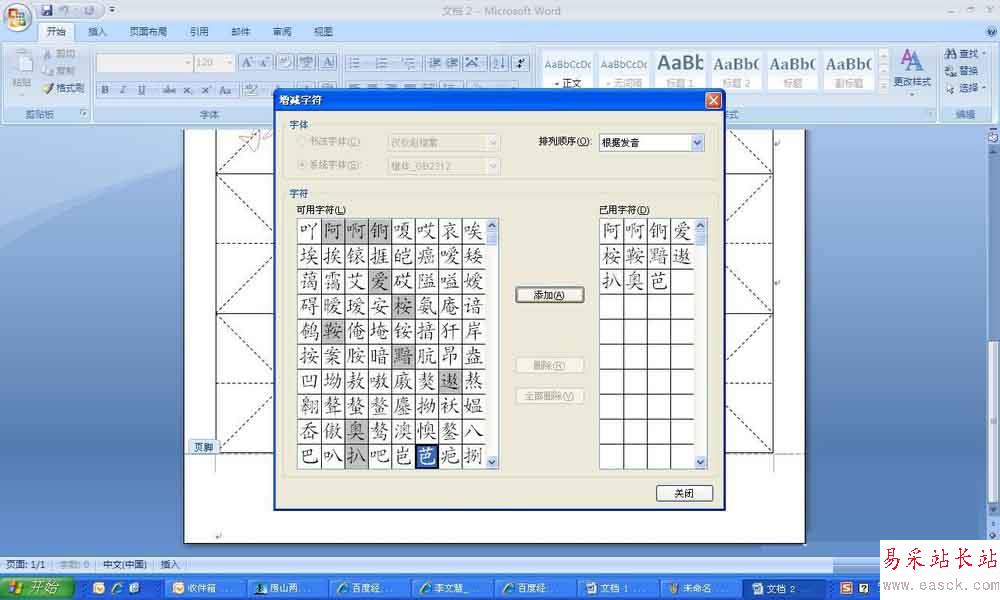Switch to 未命名 taskbar window
The width and height of the screenshot is (1000, 600).
(x=698, y=588)
